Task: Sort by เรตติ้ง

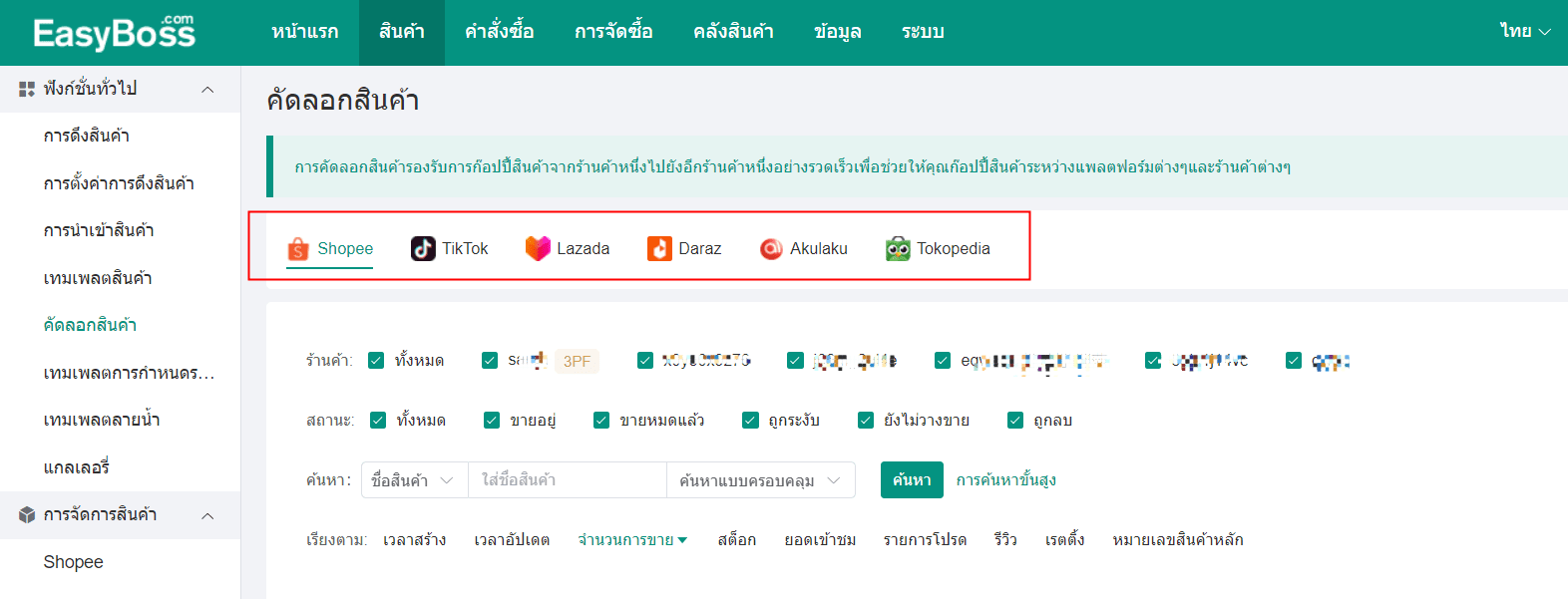Action: [x=1064, y=540]
